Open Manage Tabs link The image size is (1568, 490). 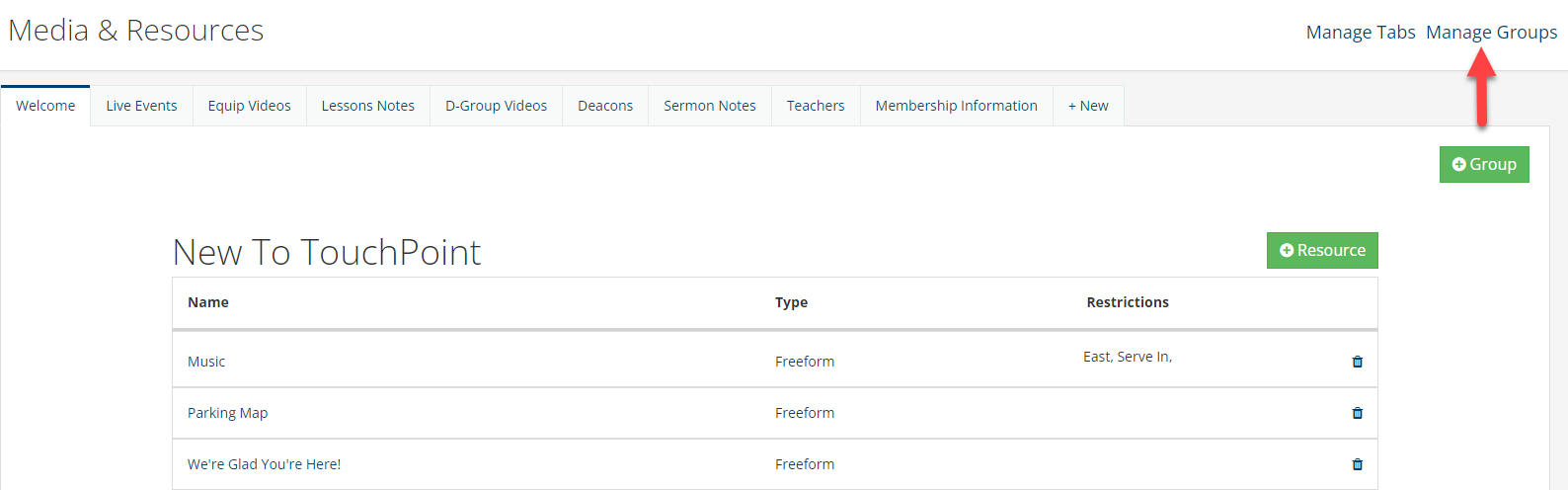pos(1361,33)
